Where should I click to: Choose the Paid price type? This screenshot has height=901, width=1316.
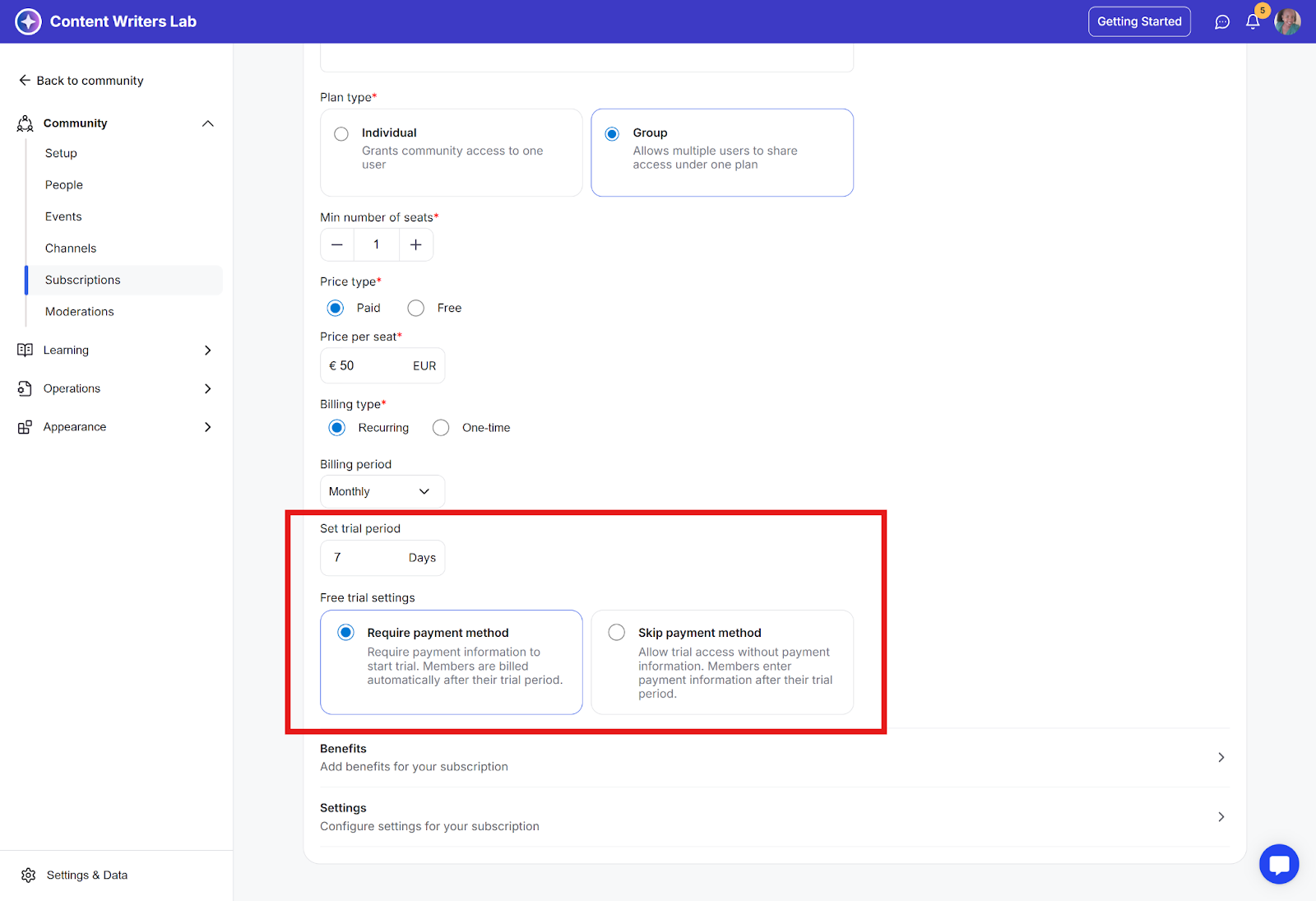pyautogui.click(x=336, y=308)
